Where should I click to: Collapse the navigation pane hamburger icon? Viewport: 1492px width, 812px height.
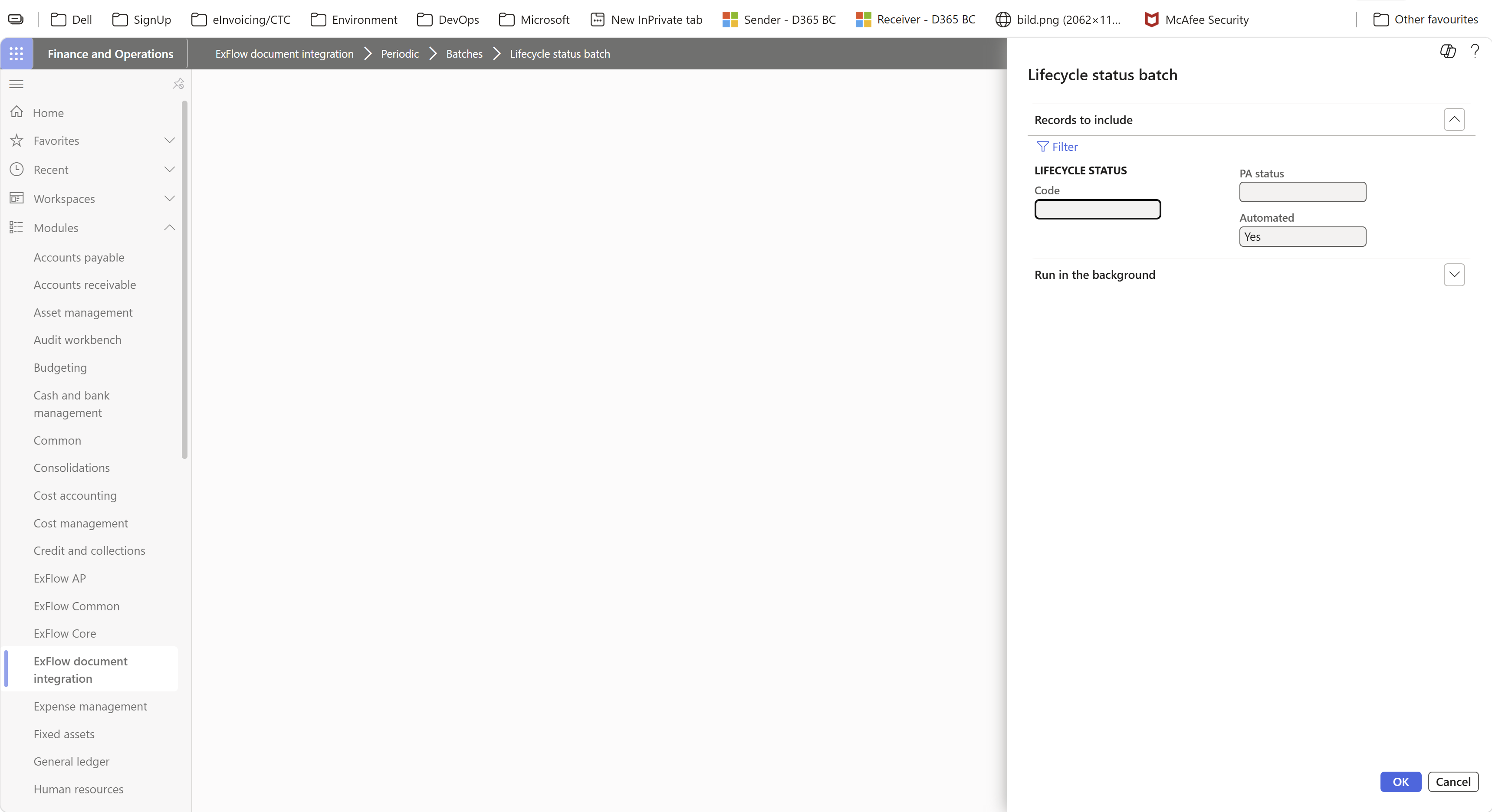coord(16,84)
